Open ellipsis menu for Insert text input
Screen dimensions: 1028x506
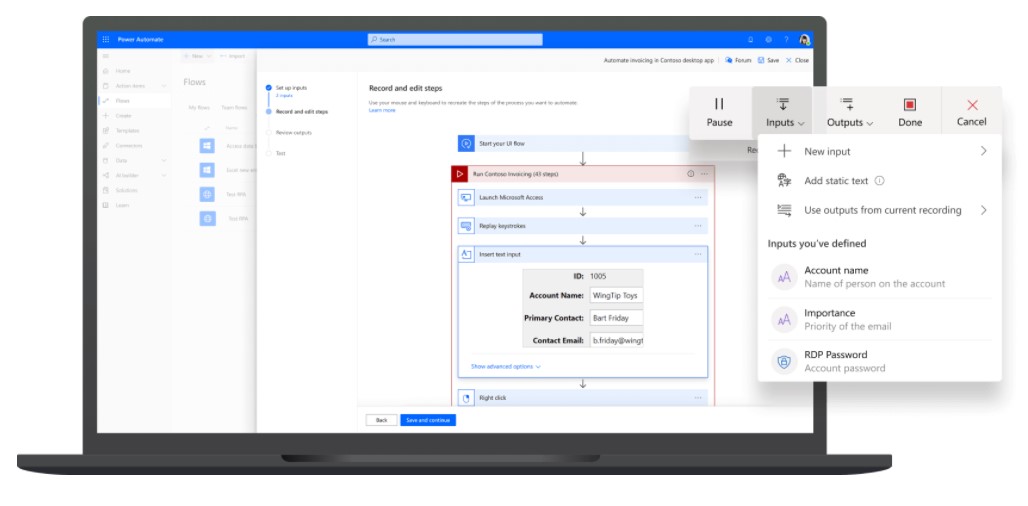(x=698, y=254)
